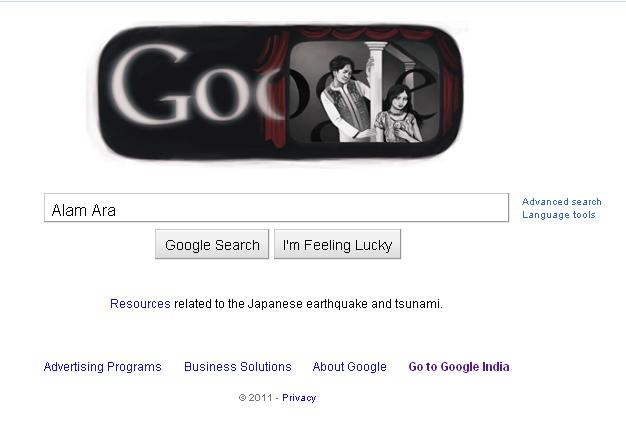Open the Alam Ara film screen doodle

click(364, 91)
